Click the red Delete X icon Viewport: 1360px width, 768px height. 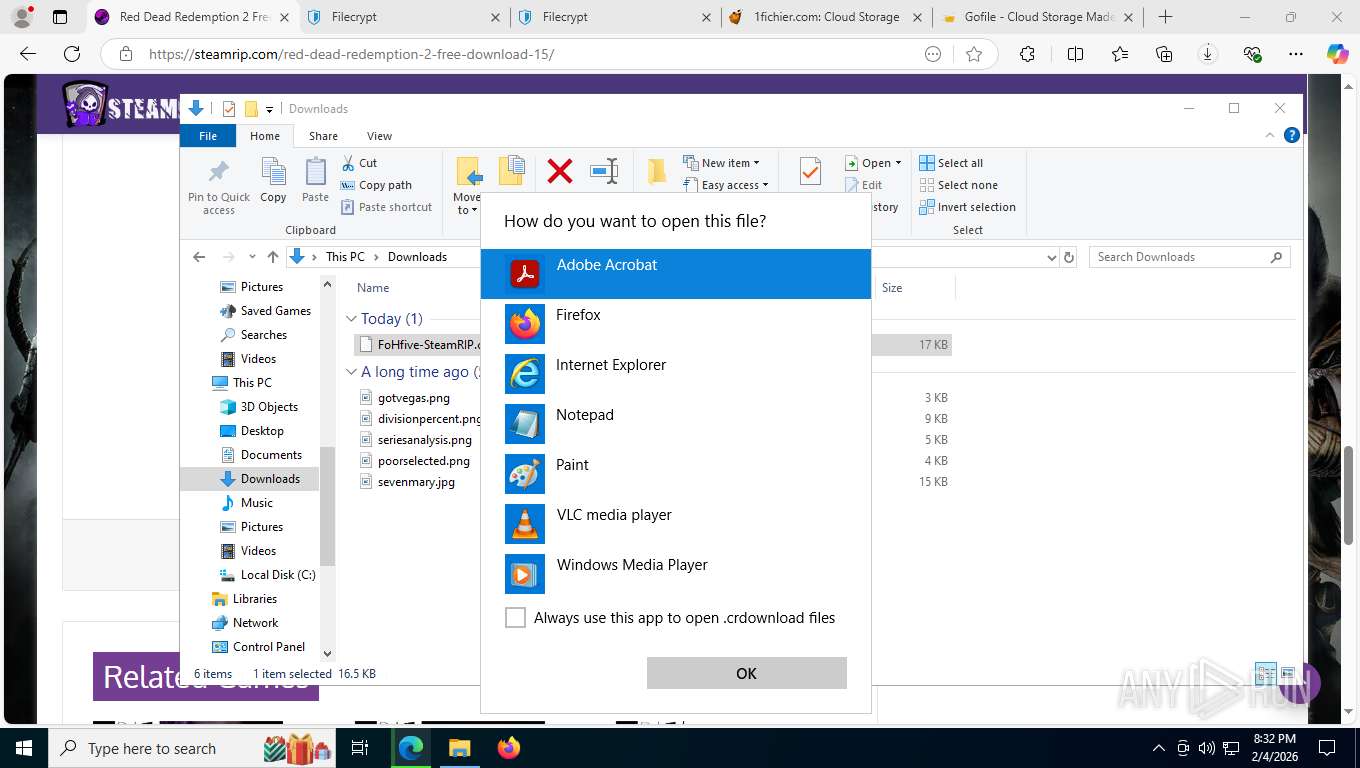(x=560, y=171)
